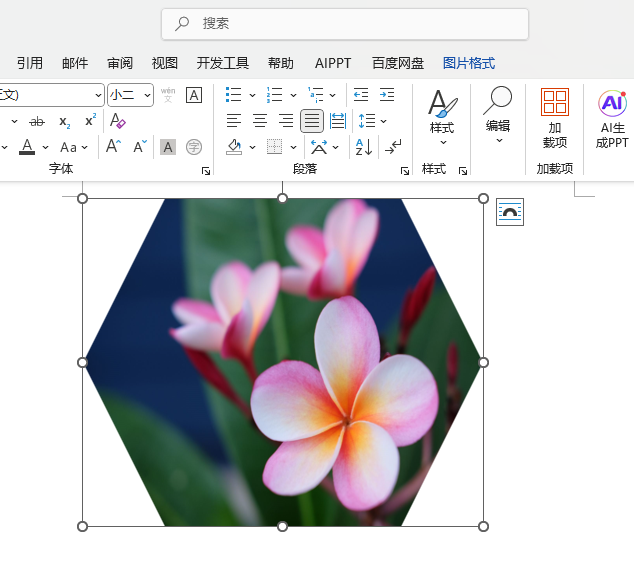Open numbering style dropdown
The height and width of the screenshot is (578, 634).
293,95
